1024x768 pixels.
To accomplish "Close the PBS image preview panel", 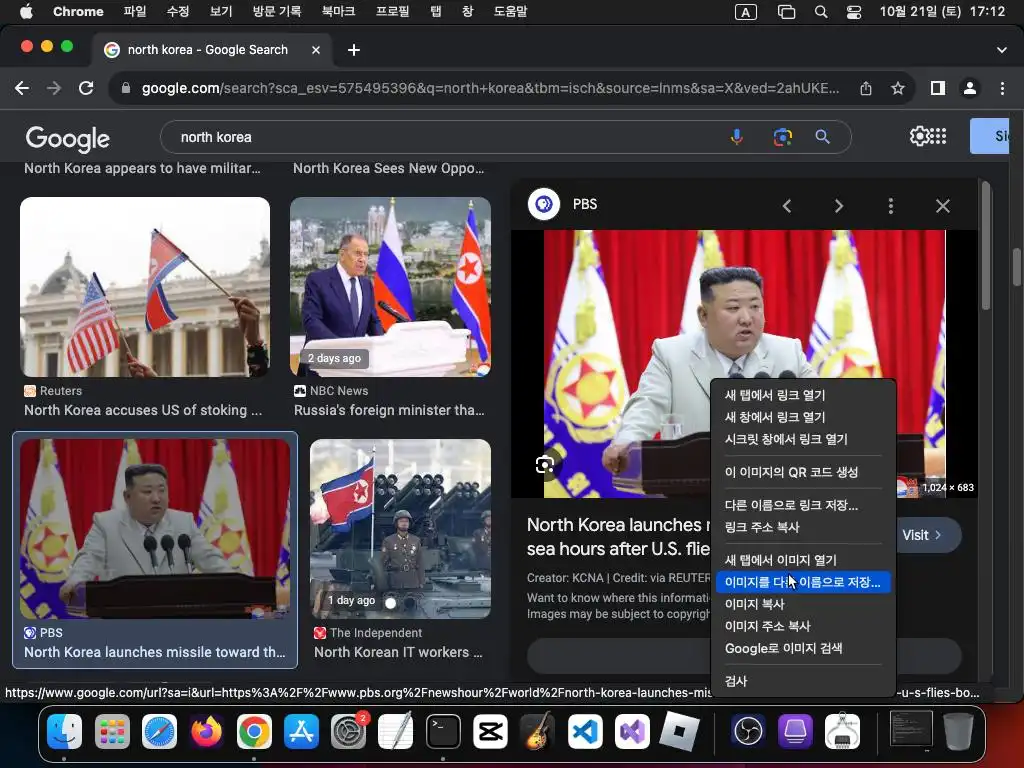I will click(942, 206).
